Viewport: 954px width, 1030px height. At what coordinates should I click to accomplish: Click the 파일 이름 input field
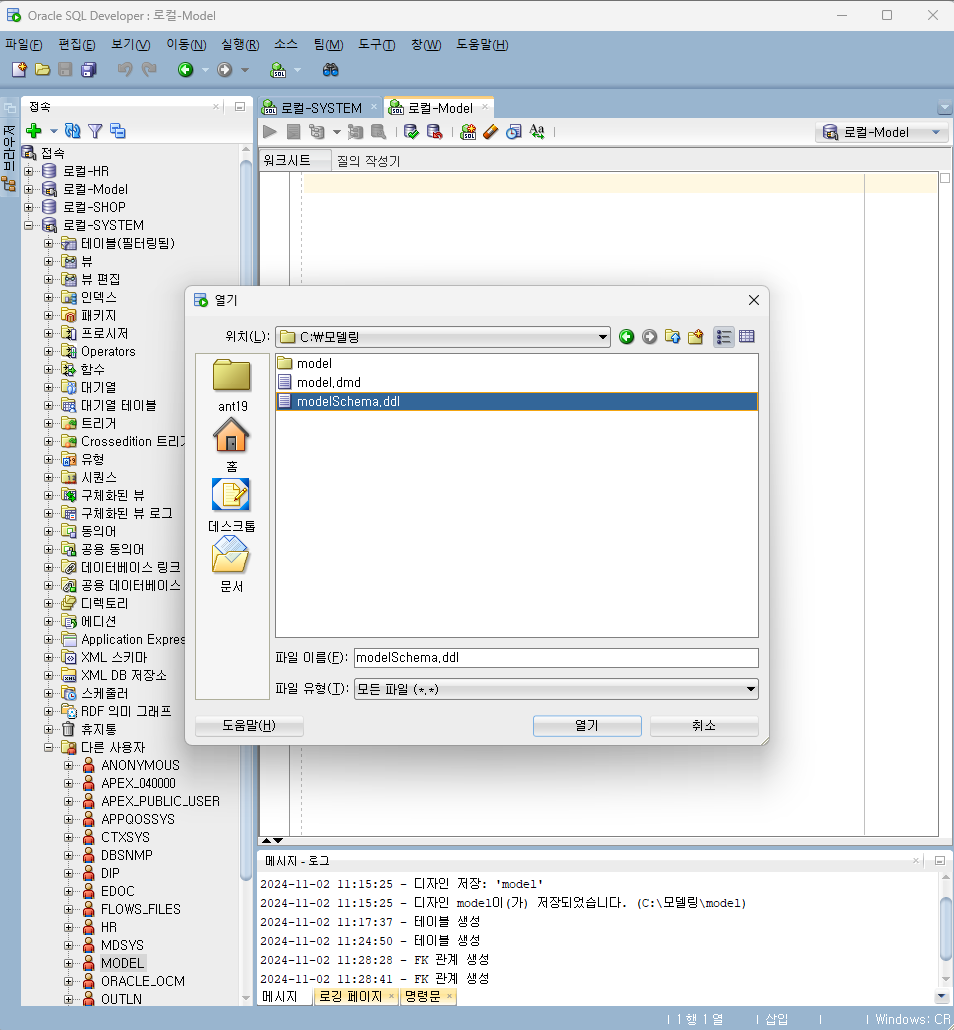556,658
